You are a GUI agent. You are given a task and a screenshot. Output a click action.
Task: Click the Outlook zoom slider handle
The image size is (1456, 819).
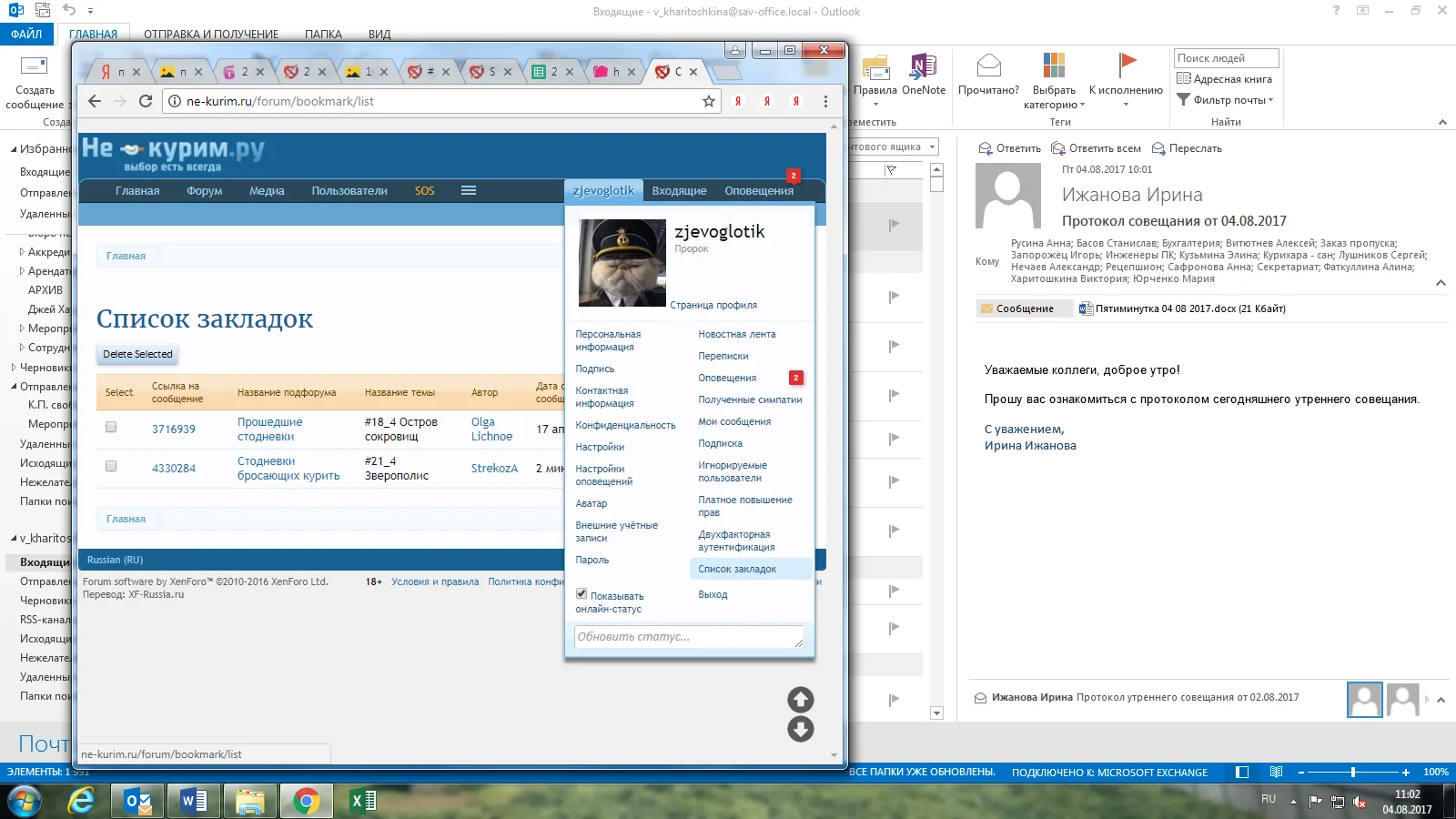point(1353,772)
